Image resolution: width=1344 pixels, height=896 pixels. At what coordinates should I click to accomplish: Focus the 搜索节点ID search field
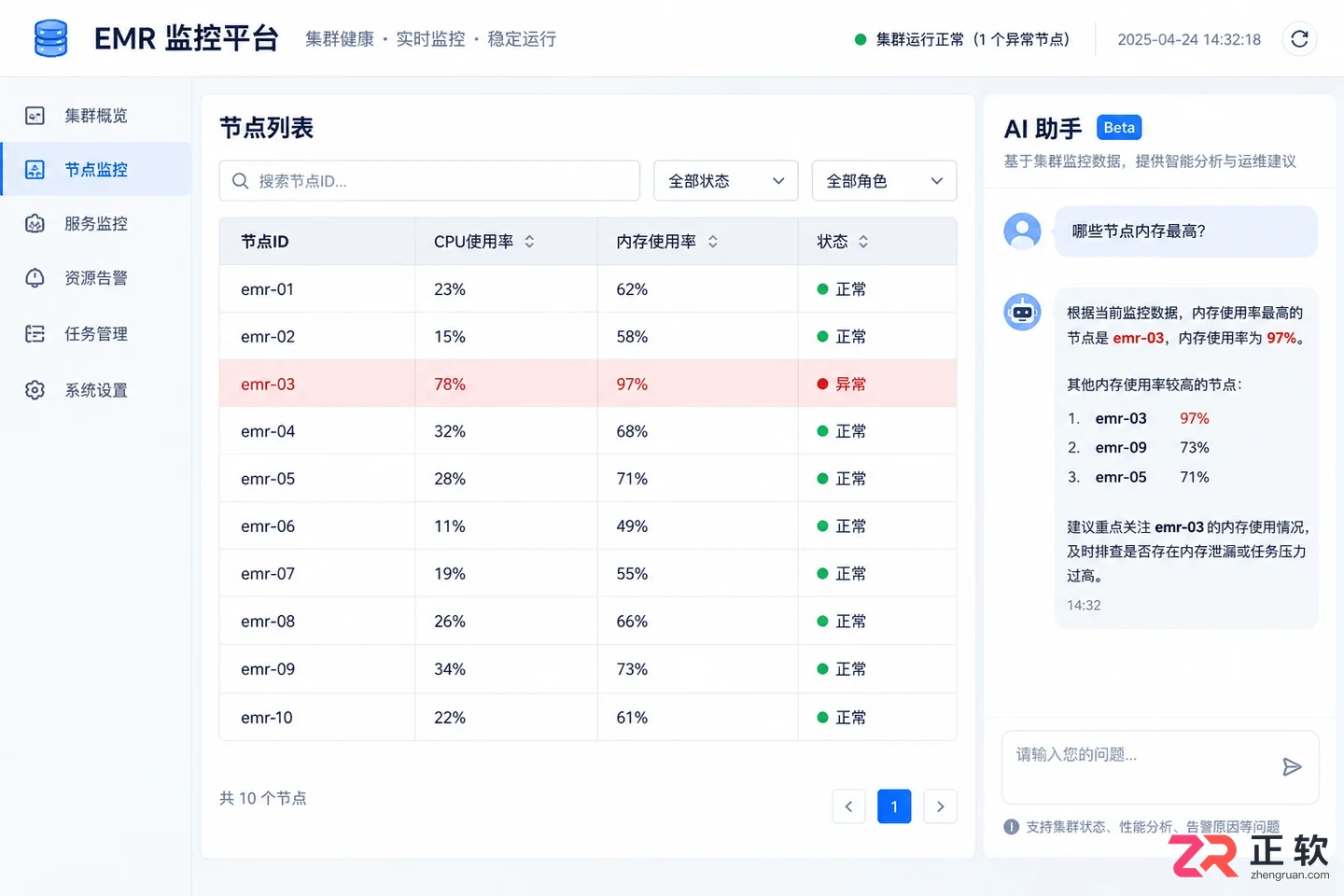[429, 181]
